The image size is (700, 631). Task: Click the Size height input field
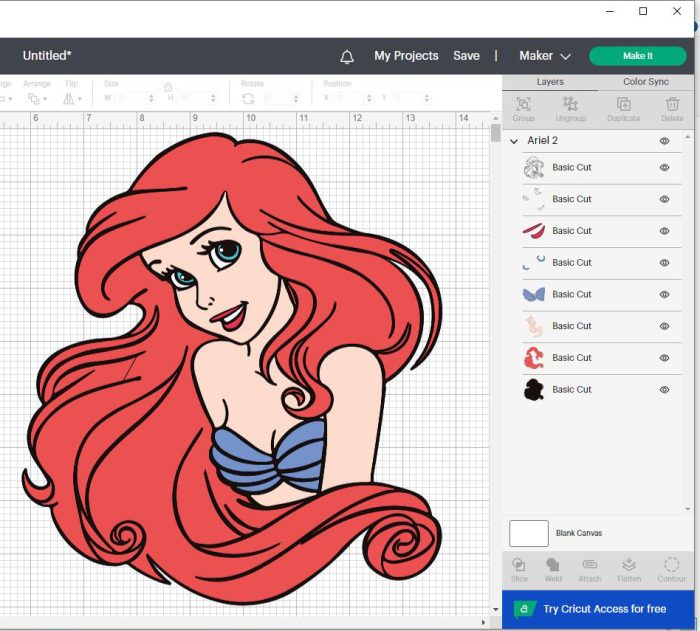(194, 98)
